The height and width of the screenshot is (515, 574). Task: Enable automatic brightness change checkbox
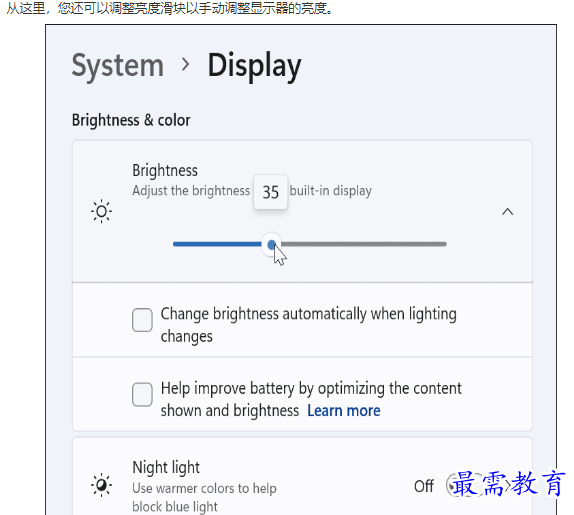pos(142,320)
